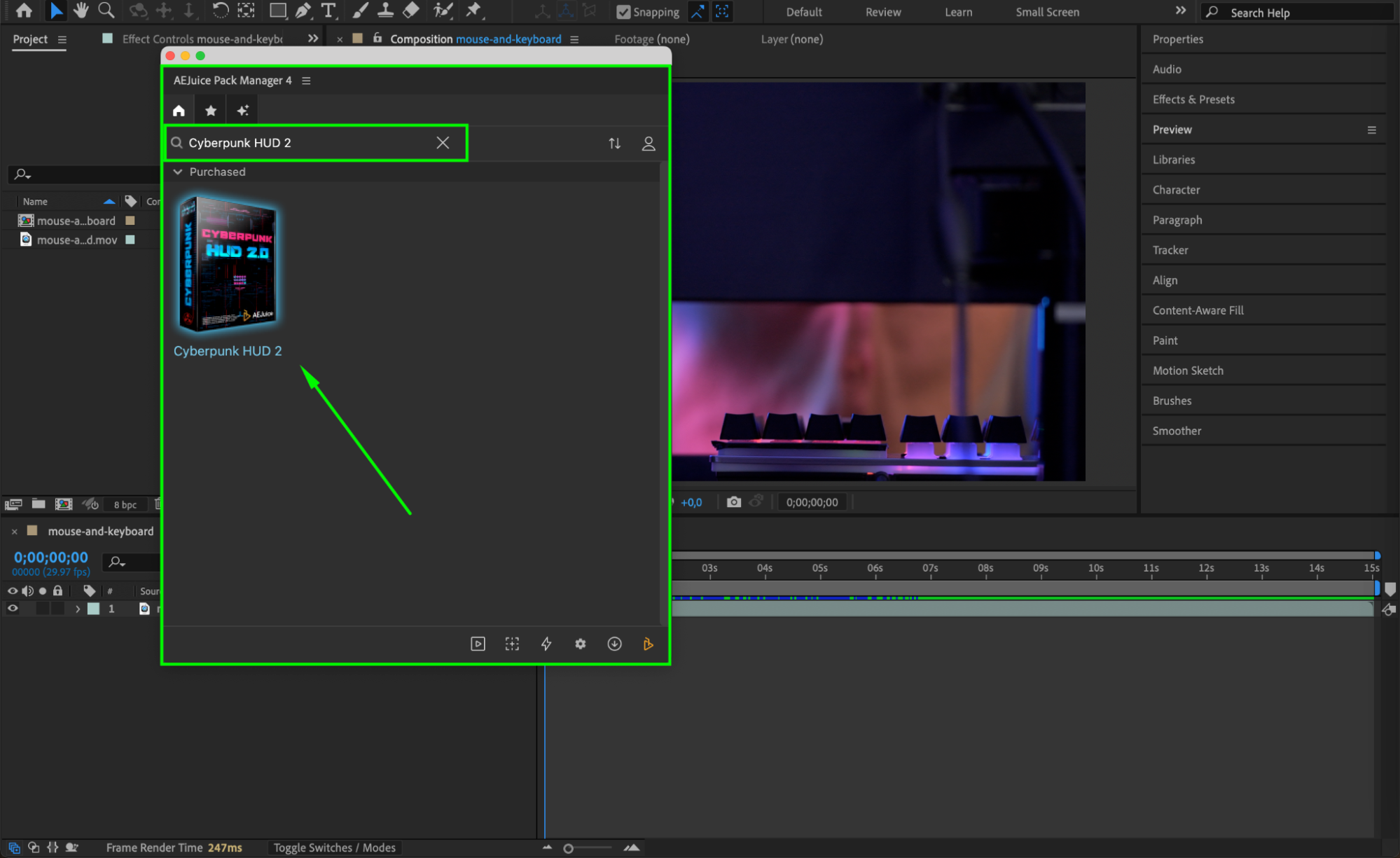The height and width of the screenshot is (858, 1400).
Task: Hide layer 1 using eye toggle
Action: point(13,609)
